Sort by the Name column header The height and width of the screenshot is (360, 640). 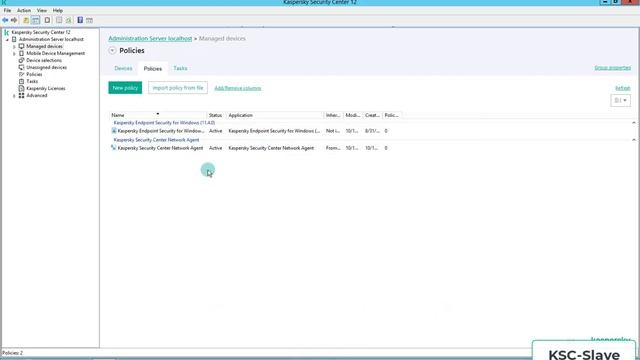tap(158, 115)
